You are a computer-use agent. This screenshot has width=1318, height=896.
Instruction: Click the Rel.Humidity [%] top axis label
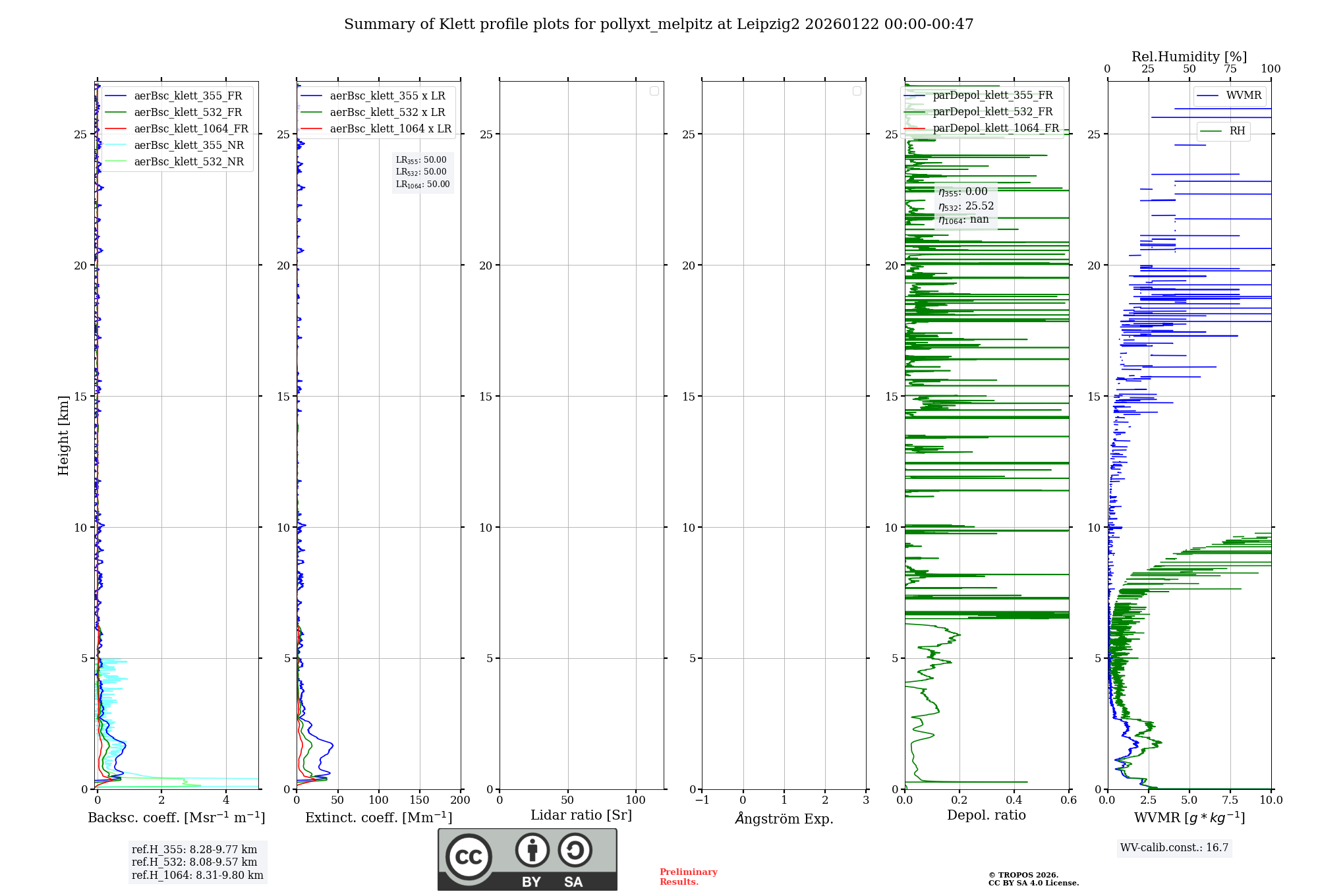click(x=1189, y=57)
